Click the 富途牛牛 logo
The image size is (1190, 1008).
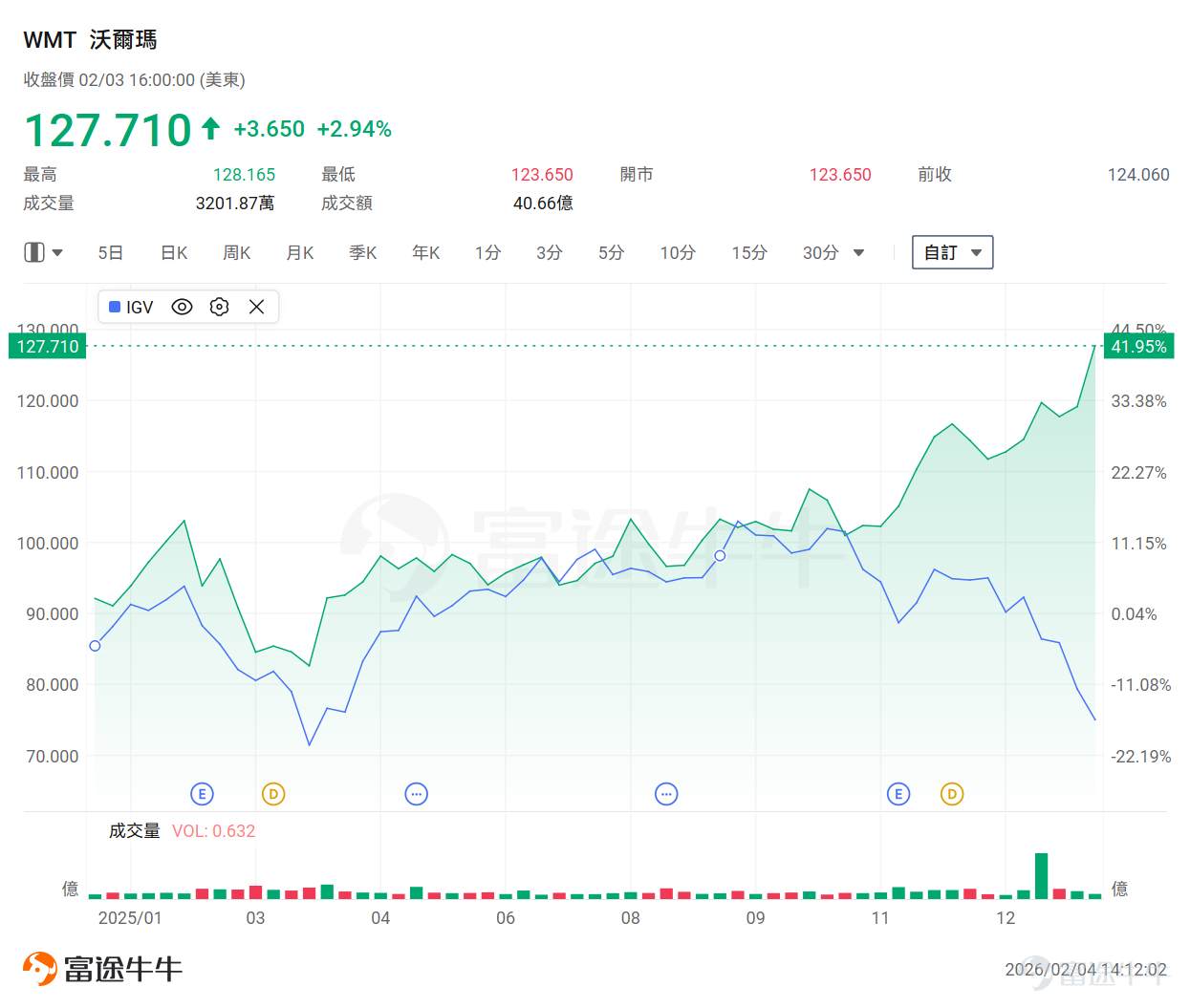point(102,969)
